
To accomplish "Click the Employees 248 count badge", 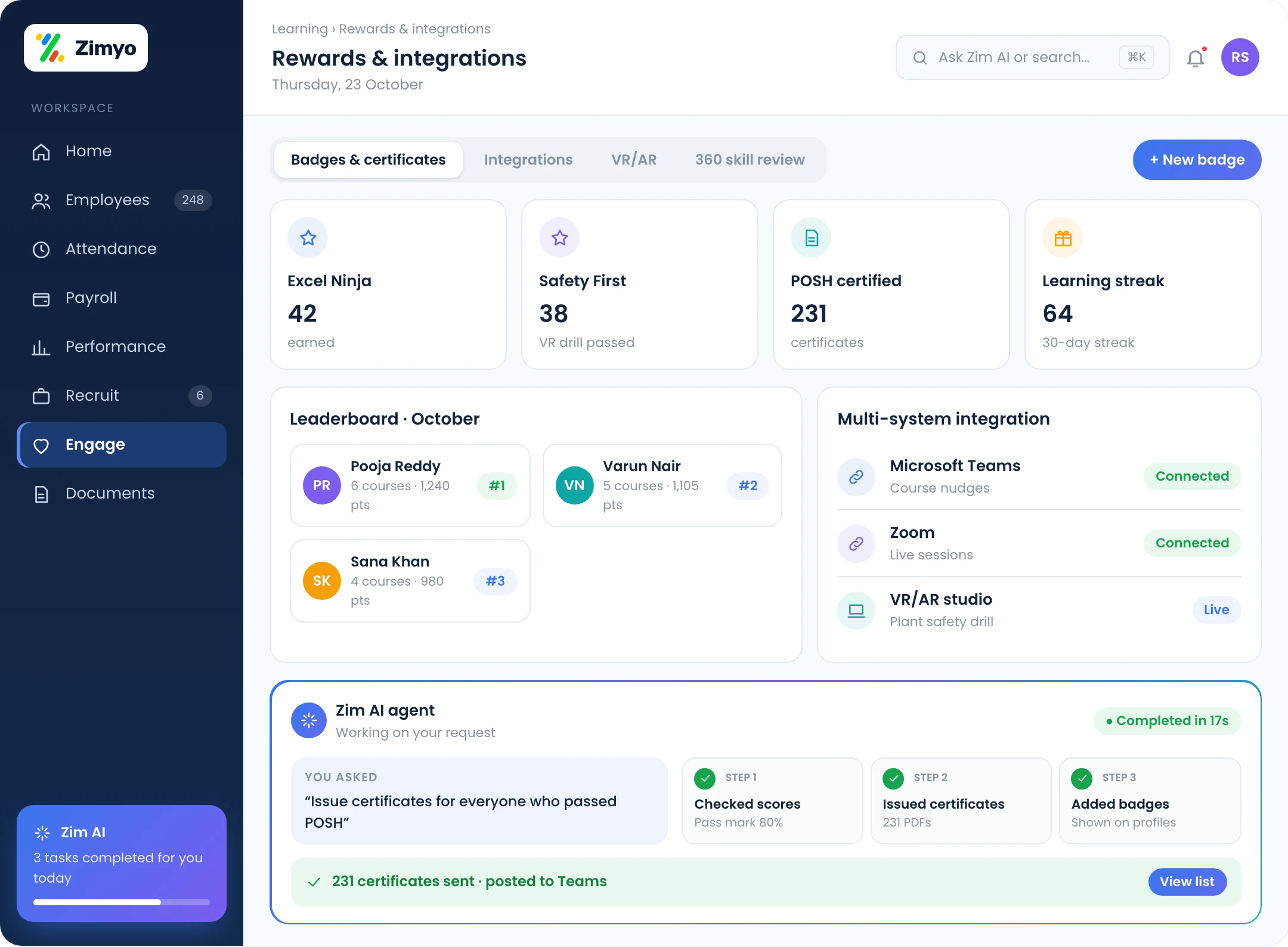I will (x=193, y=200).
